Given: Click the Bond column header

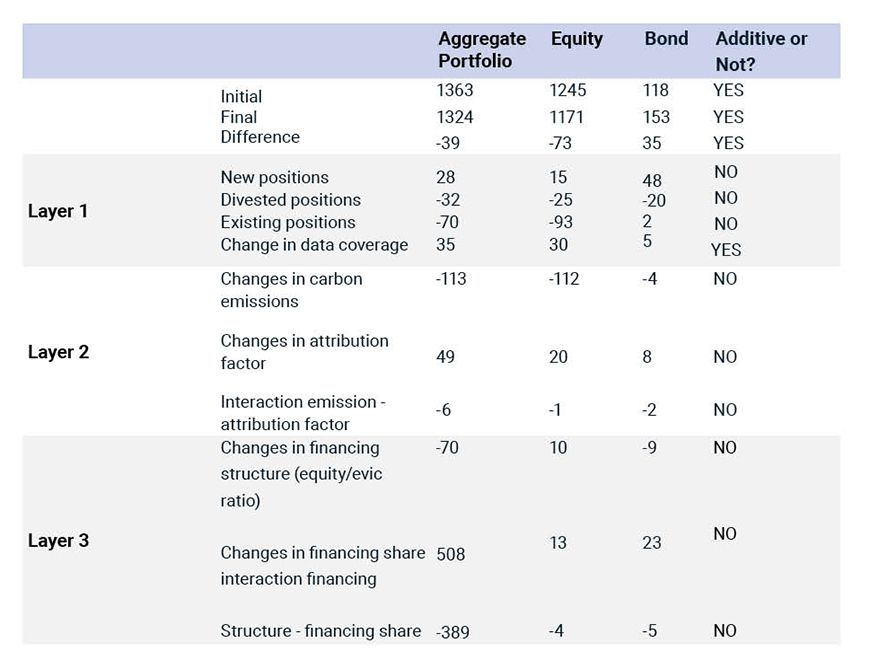Looking at the screenshot, I should (666, 39).
